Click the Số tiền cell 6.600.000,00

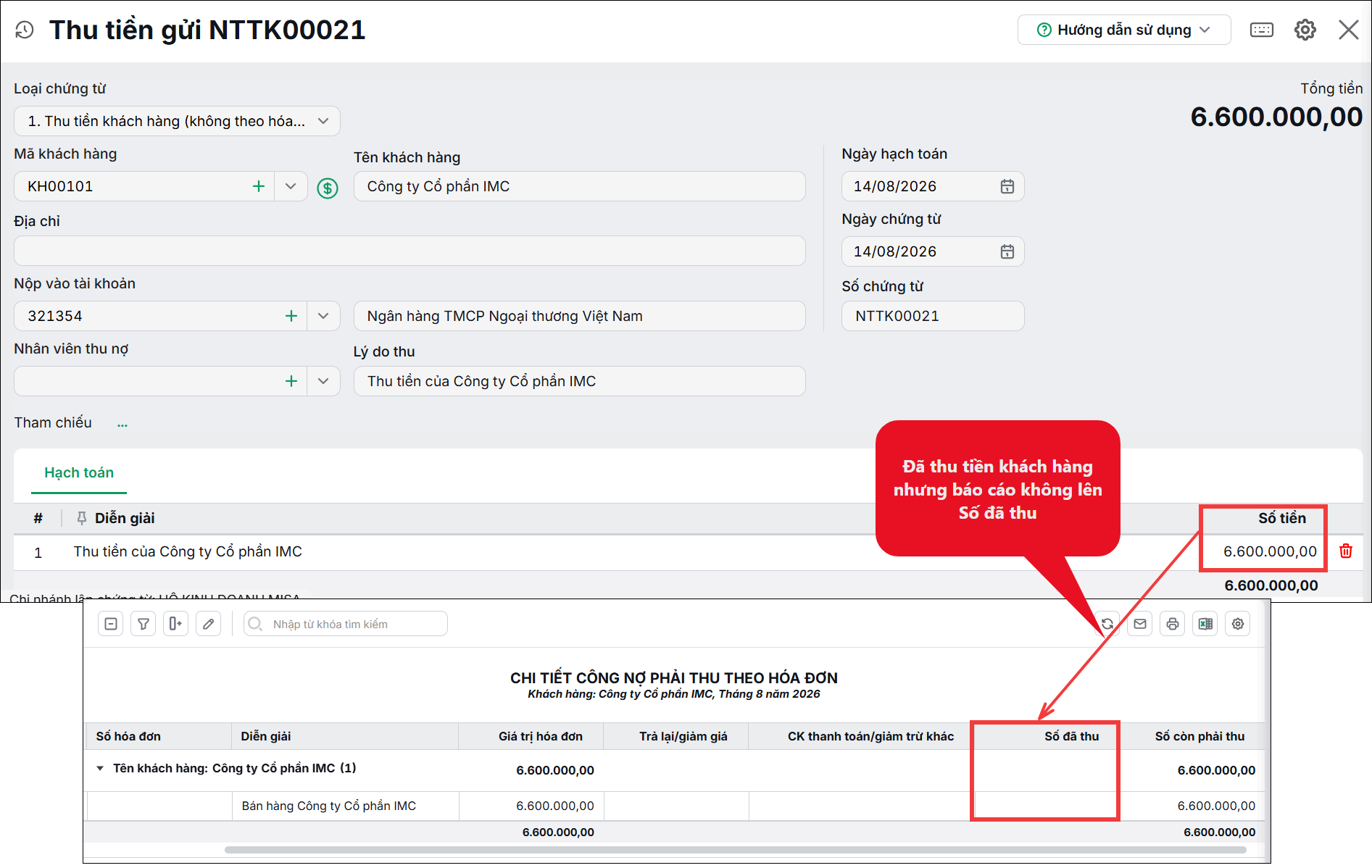[1270, 551]
